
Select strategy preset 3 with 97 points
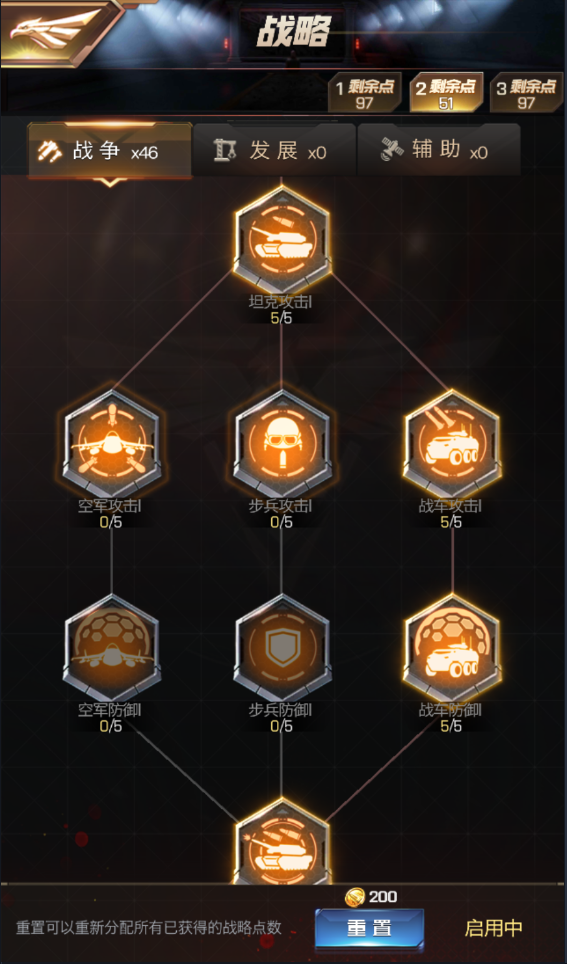(526, 93)
